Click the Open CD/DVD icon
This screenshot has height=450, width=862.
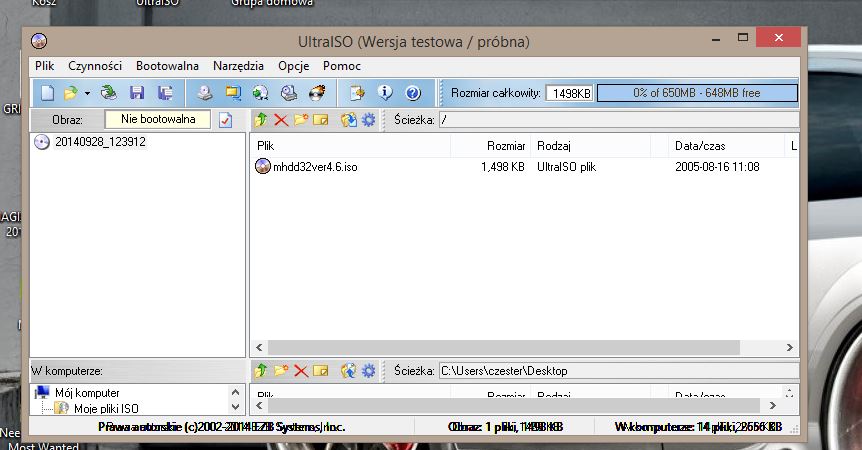tap(108, 93)
